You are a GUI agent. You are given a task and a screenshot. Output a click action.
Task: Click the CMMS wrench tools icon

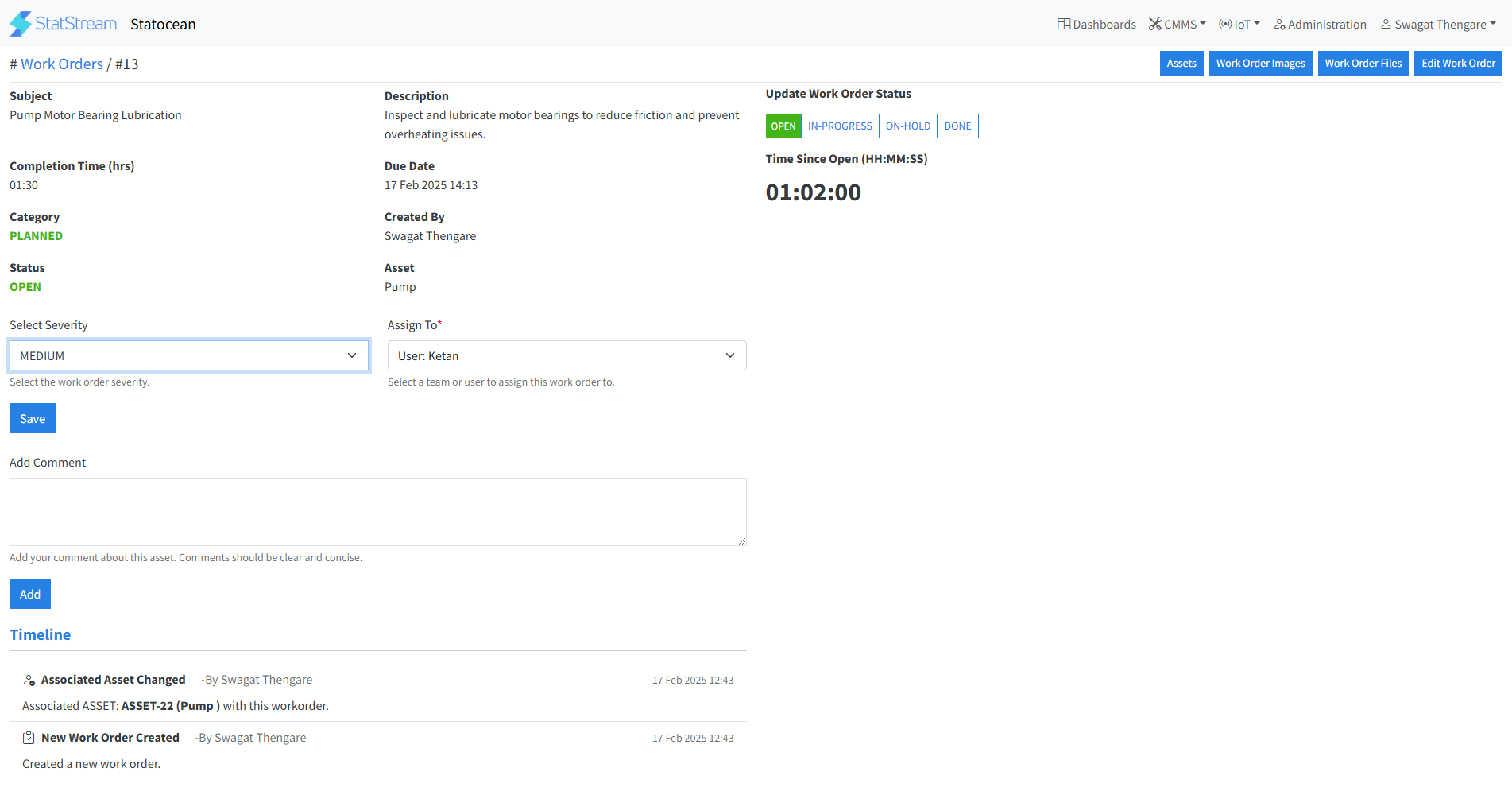coord(1155,25)
